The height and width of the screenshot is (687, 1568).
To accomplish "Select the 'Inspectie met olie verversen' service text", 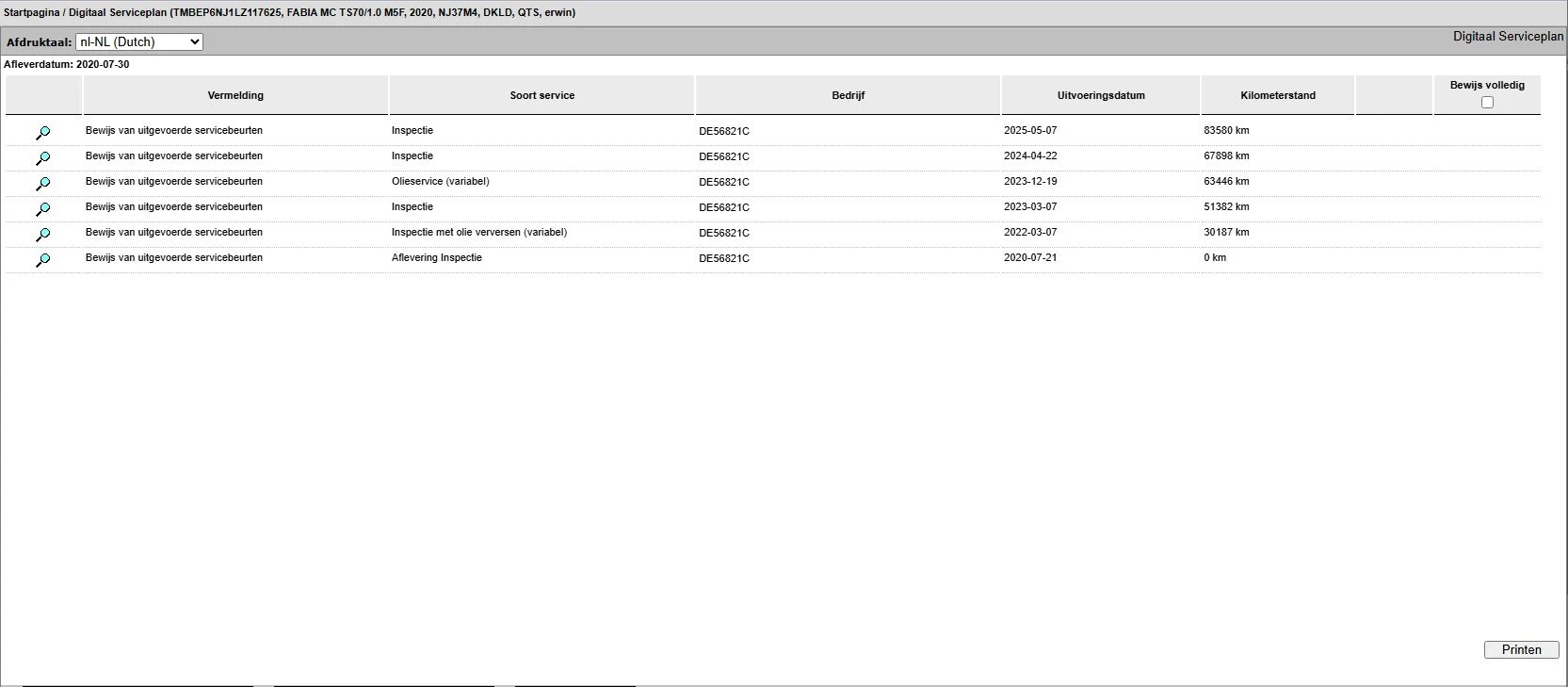I will (478, 232).
